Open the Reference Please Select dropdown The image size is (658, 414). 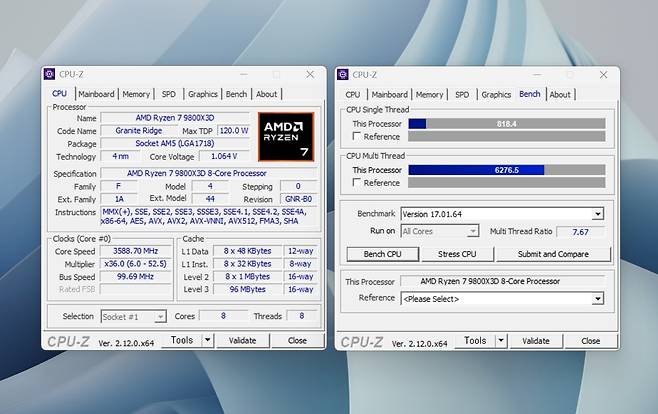(x=598, y=299)
